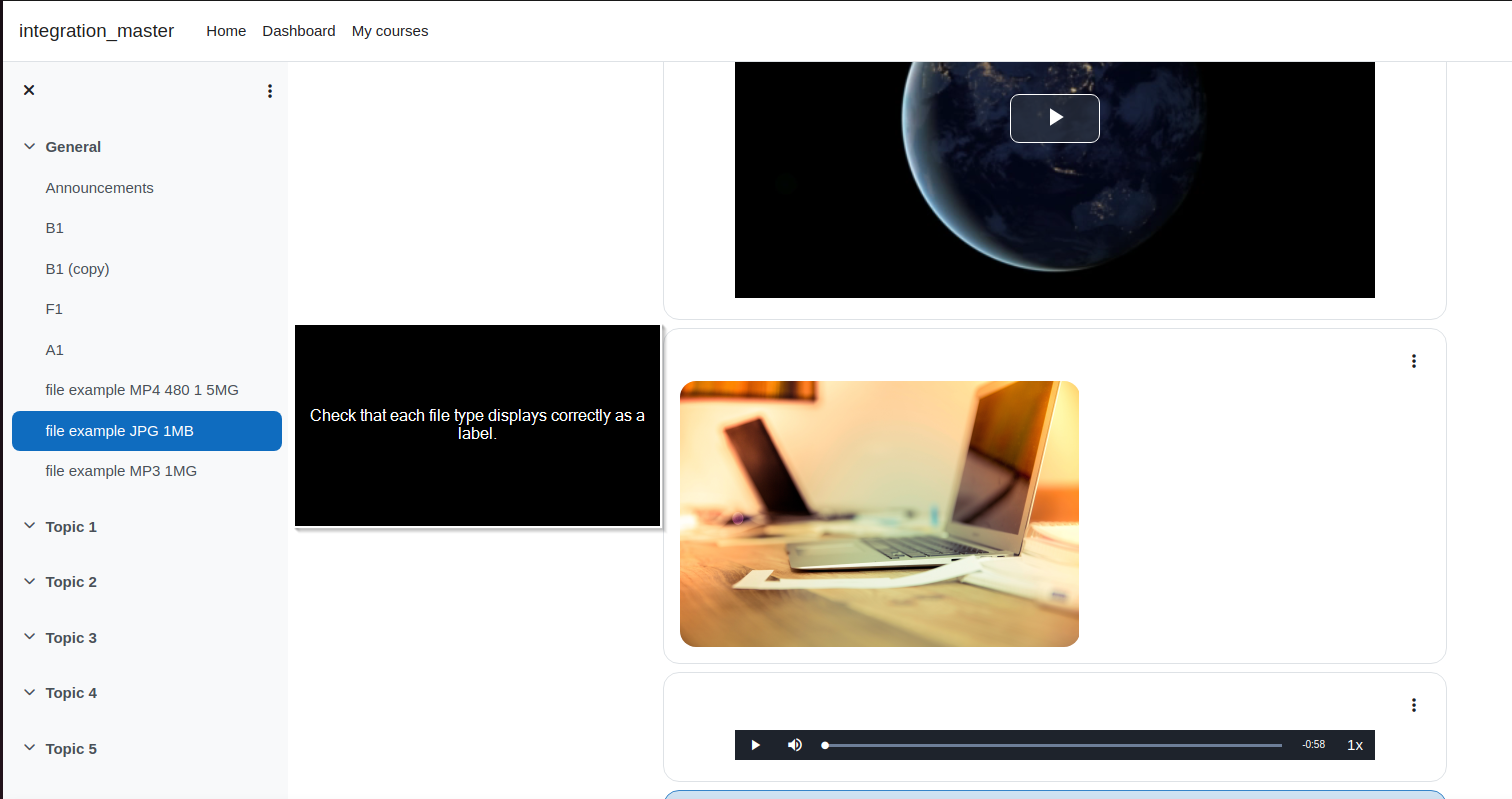
Task: Click the Topic 3 section title
Action: tap(72, 638)
